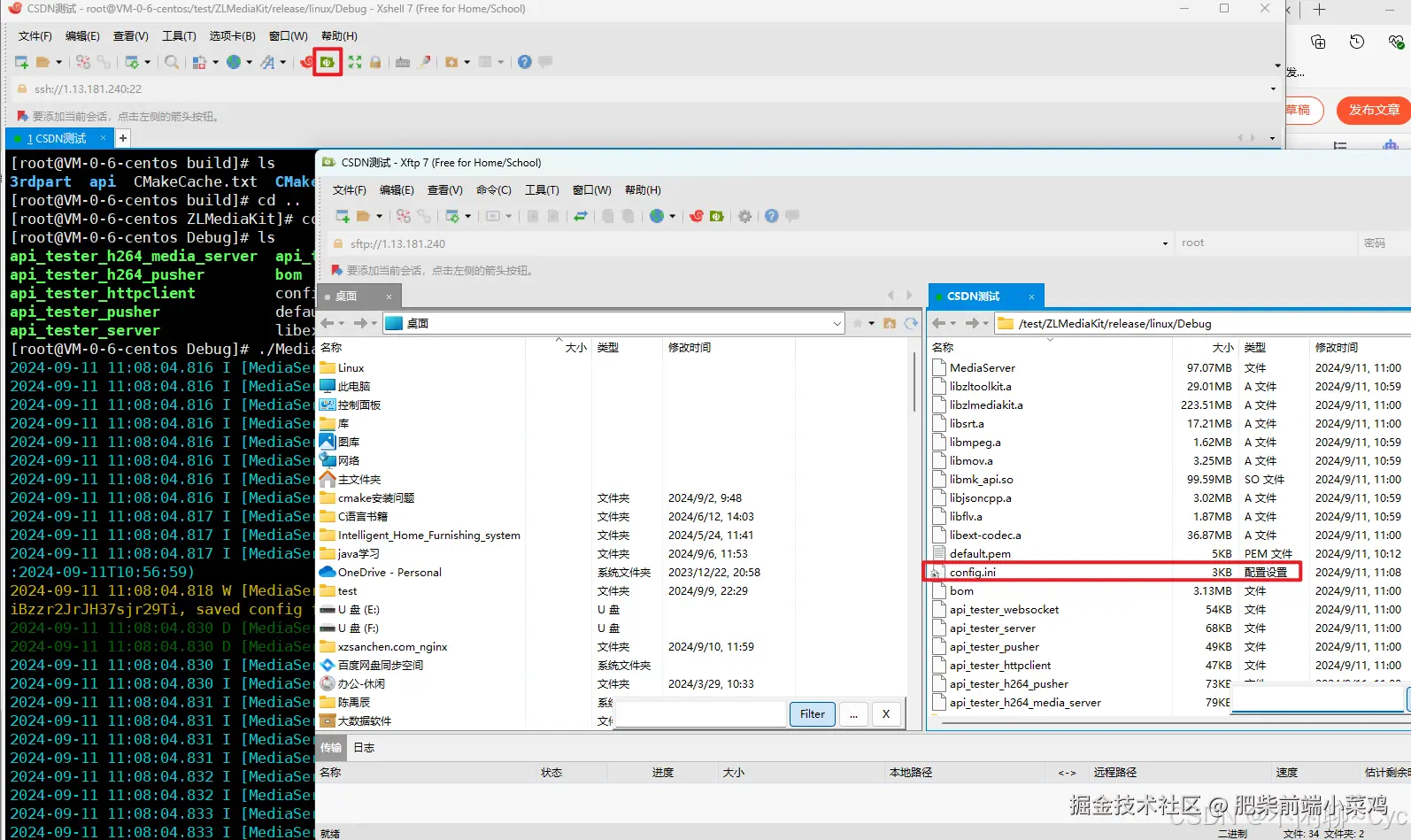Open Xftp options gear icon
The image size is (1411, 840).
[x=745, y=216]
